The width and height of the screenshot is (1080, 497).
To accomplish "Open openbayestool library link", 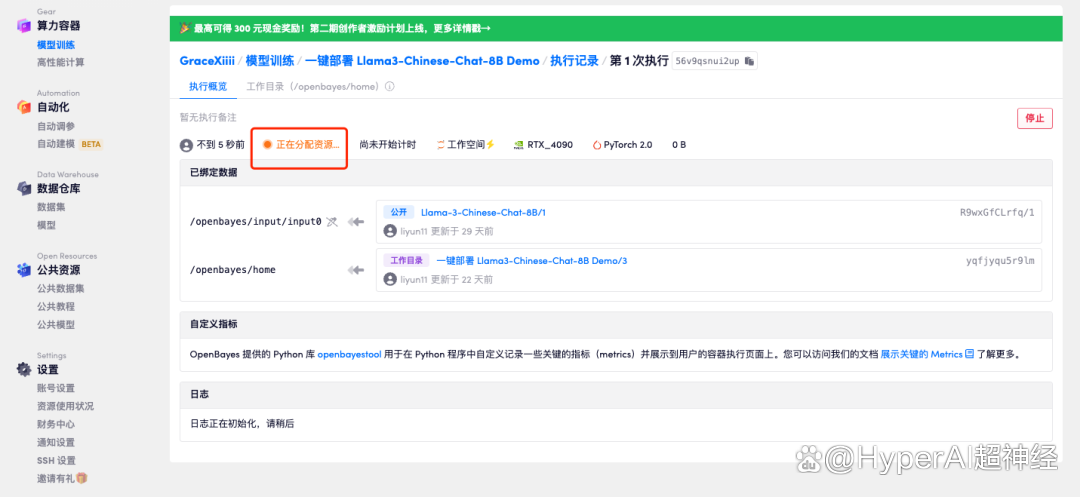I will [x=349, y=355].
